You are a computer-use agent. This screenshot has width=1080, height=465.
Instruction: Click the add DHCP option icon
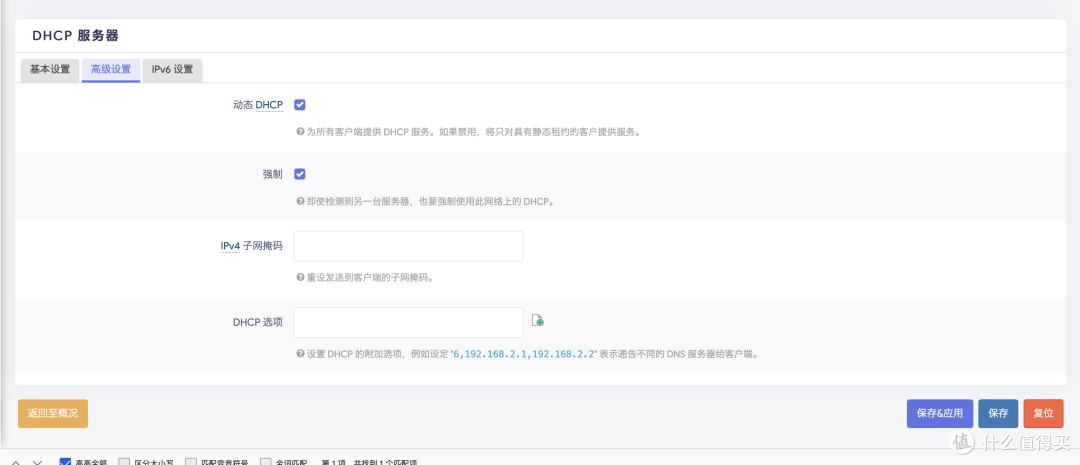pyautogui.click(x=538, y=320)
